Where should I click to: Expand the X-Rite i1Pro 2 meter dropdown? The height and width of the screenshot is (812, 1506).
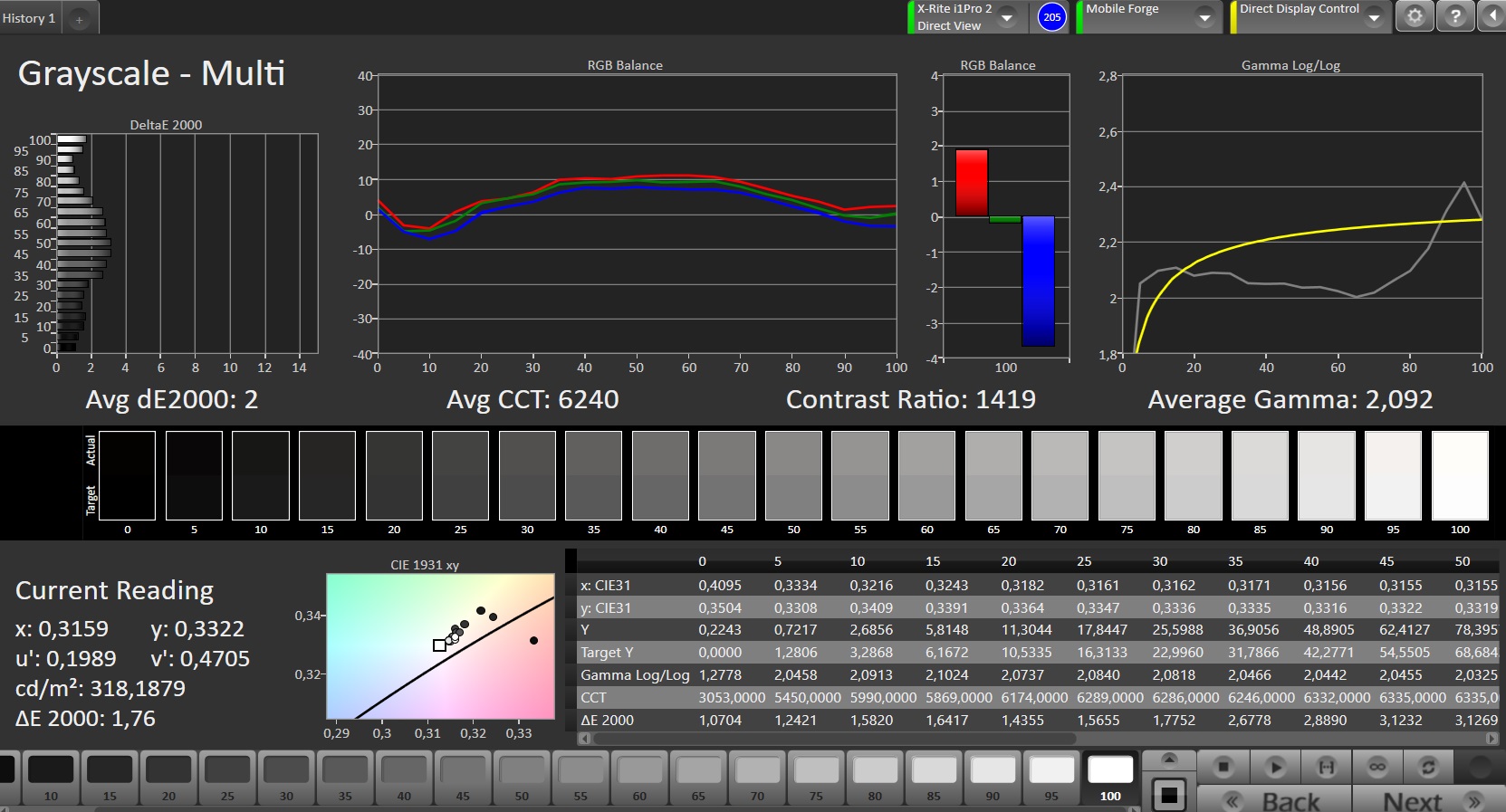[1006, 17]
